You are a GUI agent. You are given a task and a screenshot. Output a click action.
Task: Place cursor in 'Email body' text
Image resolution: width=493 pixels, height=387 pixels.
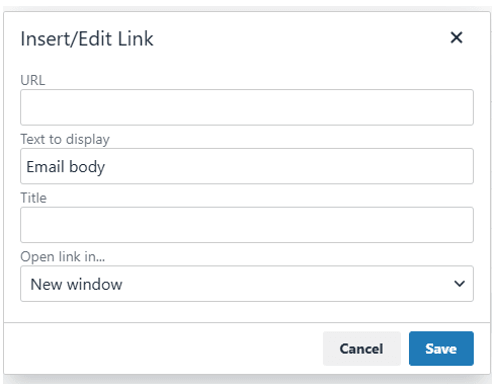click(x=66, y=167)
